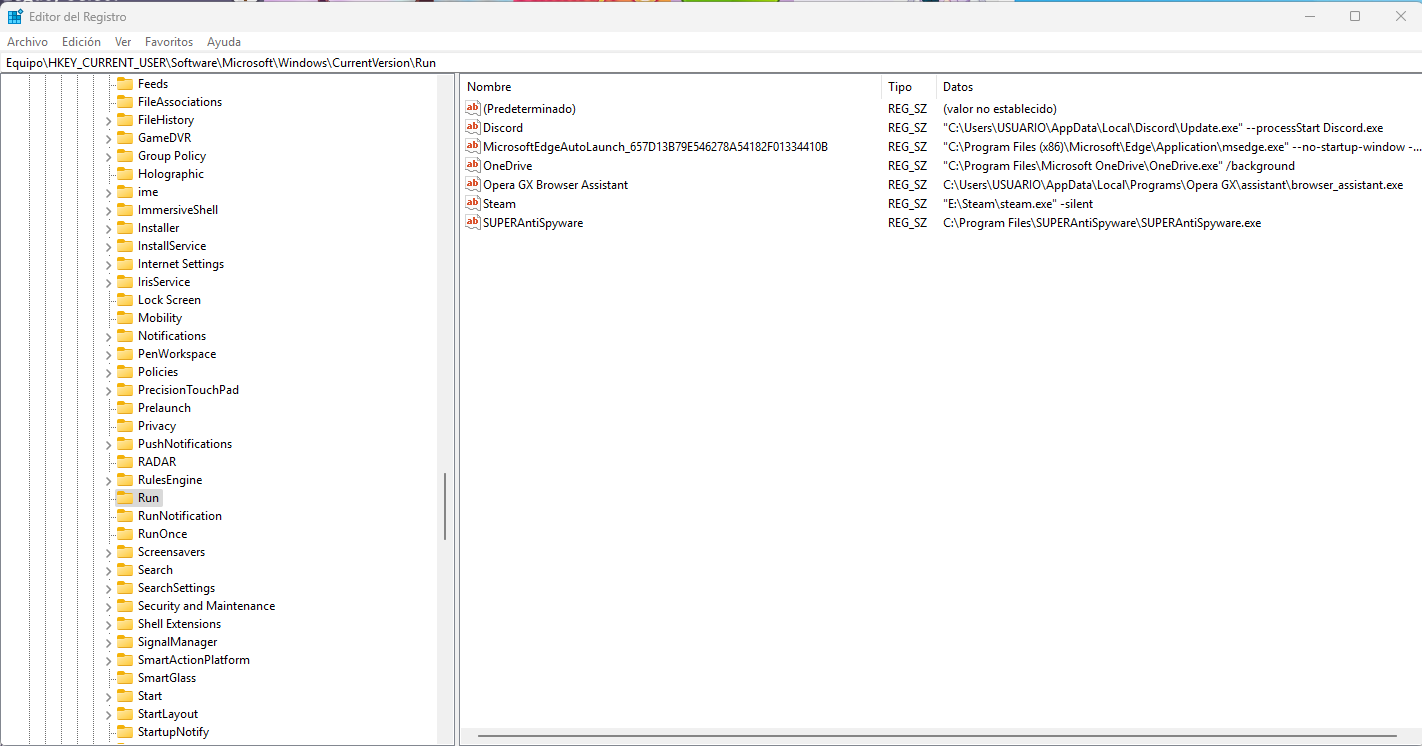Click the RADAR folder icon

coord(125,461)
